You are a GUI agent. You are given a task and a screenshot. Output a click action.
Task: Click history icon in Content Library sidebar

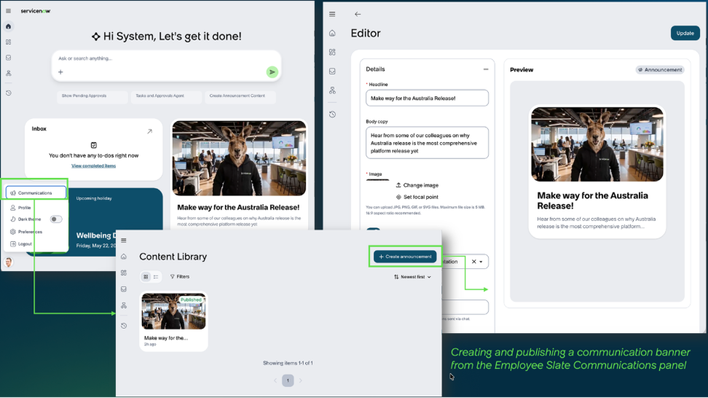(124, 326)
